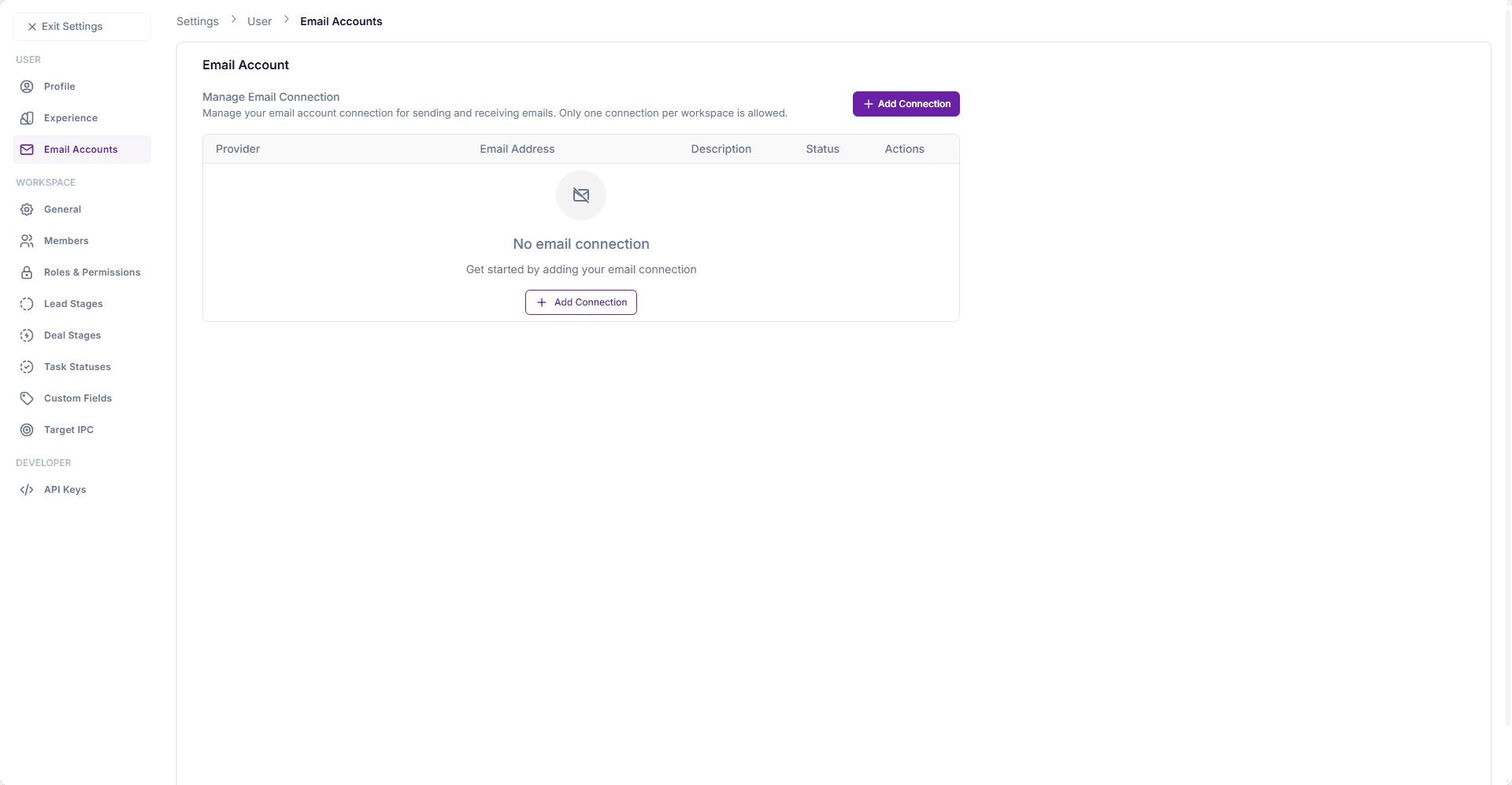Go to Settings breadcrumb link
Viewport: 1512px width, 785px height.
198,21
